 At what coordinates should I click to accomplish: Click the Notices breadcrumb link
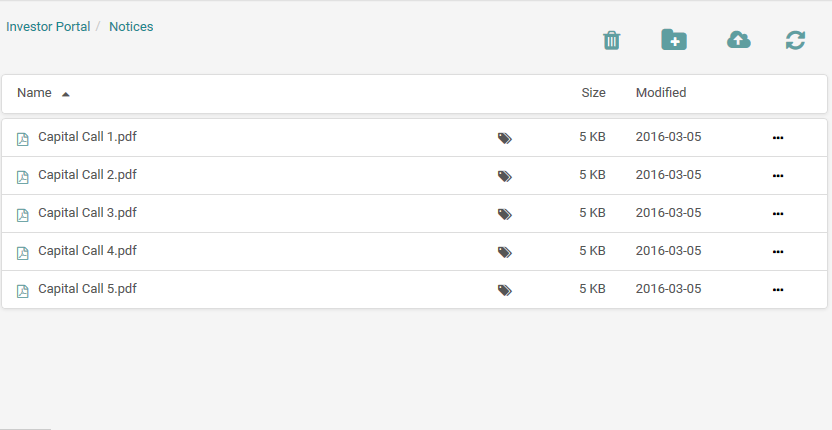tap(131, 27)
